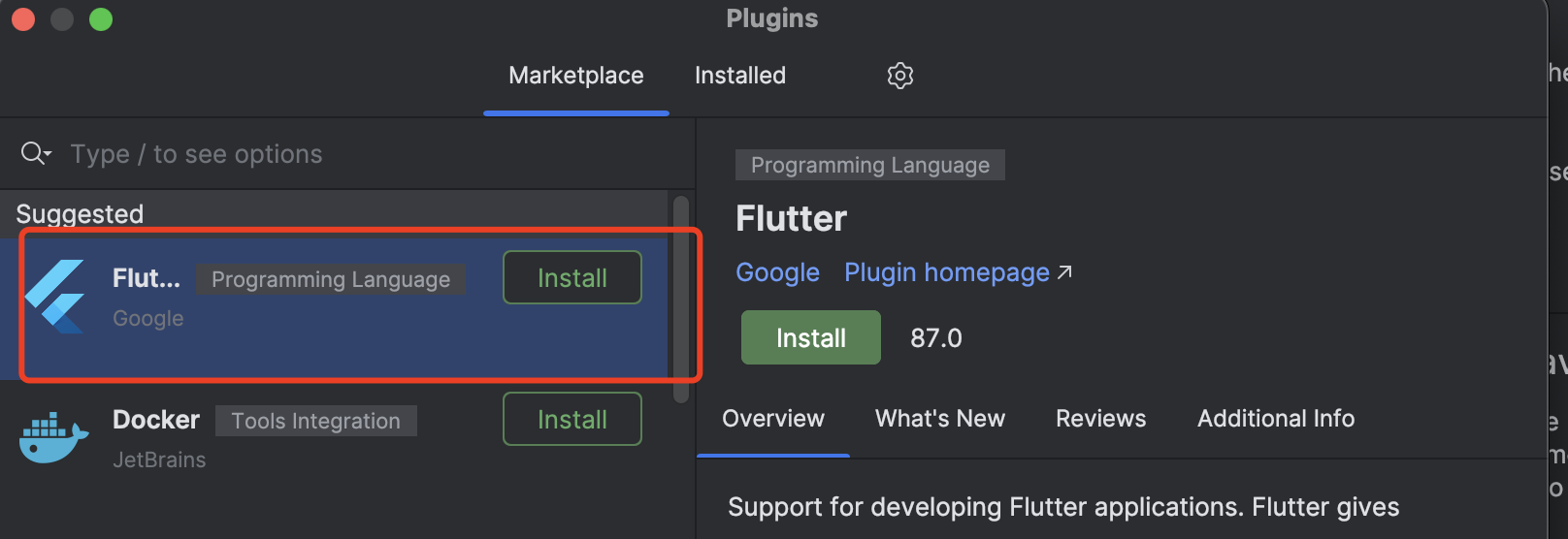Click the Programming Language tag in details

click(x=870, y=165)
